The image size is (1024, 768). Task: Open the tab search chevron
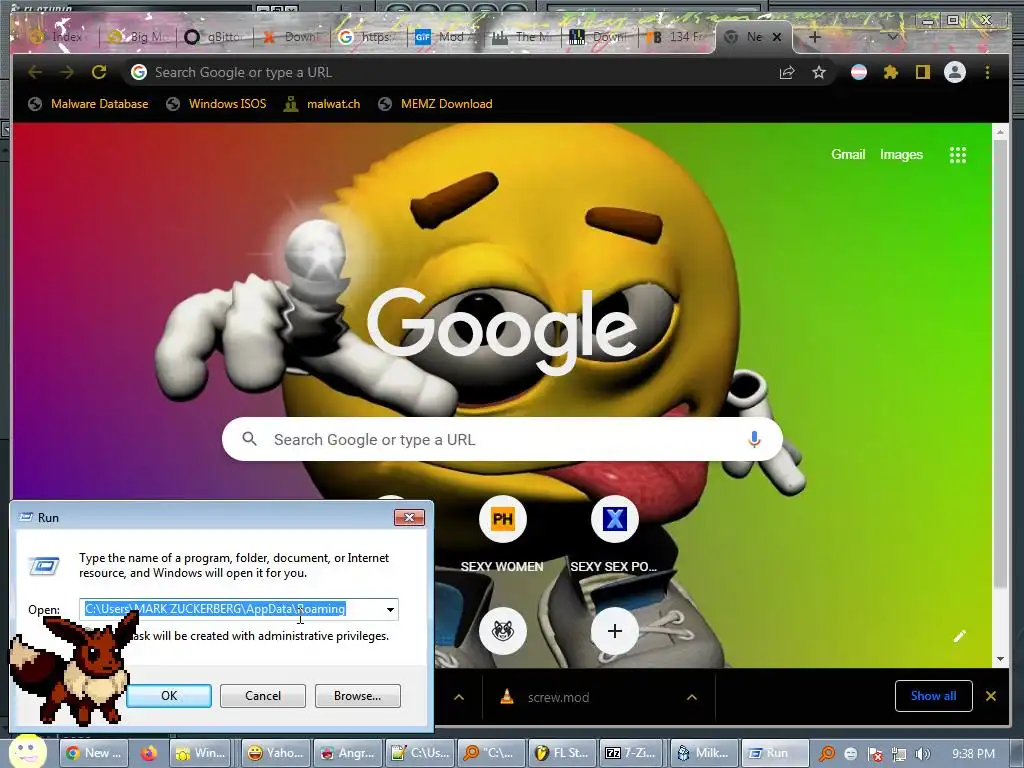(892, 37)
